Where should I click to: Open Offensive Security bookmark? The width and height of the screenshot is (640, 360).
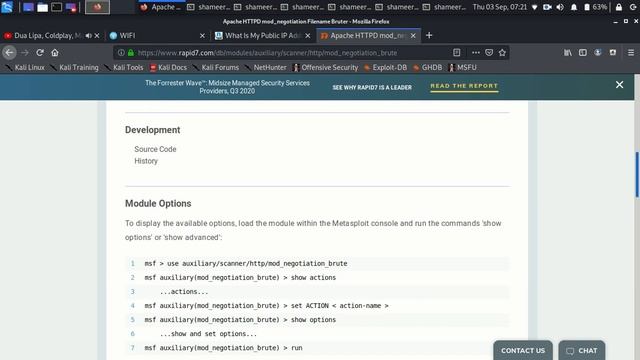325,68
